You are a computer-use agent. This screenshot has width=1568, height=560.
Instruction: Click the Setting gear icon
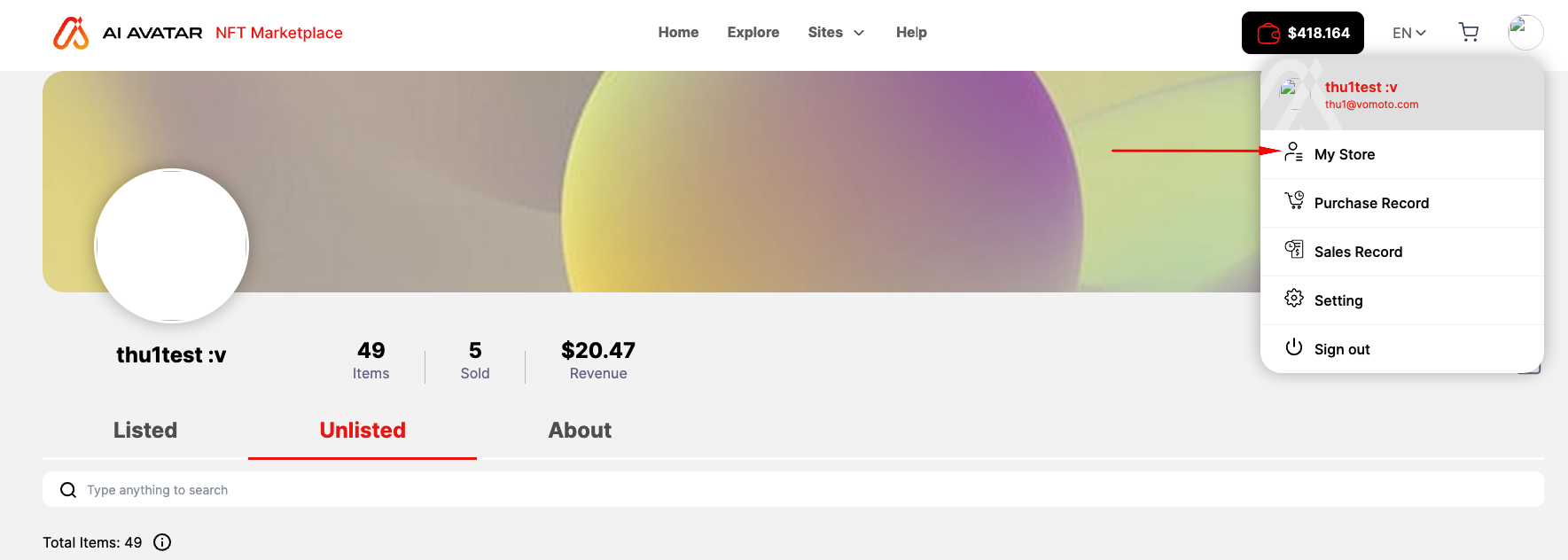[1294, 299]
